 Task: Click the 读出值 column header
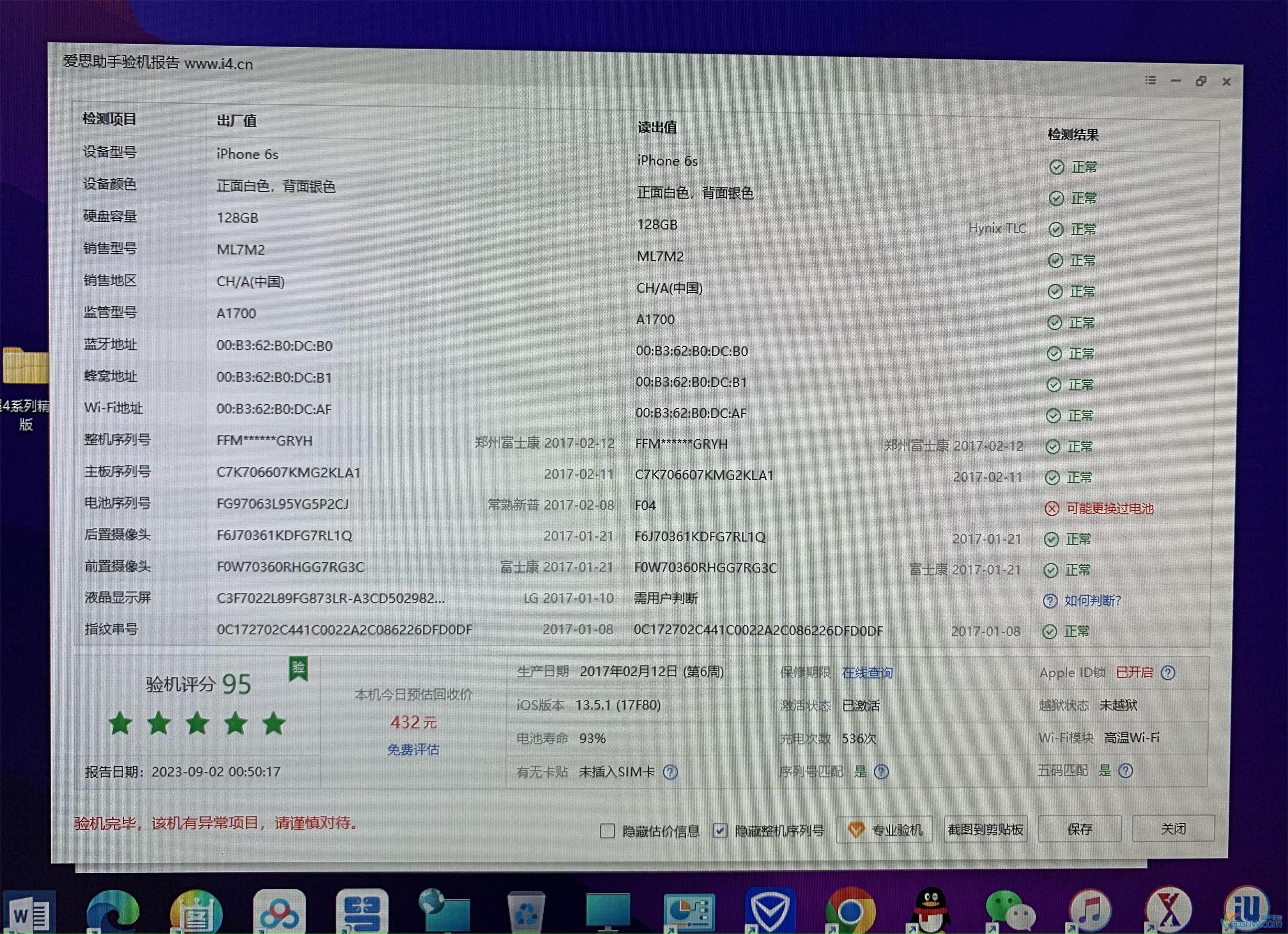click(657, 127)
